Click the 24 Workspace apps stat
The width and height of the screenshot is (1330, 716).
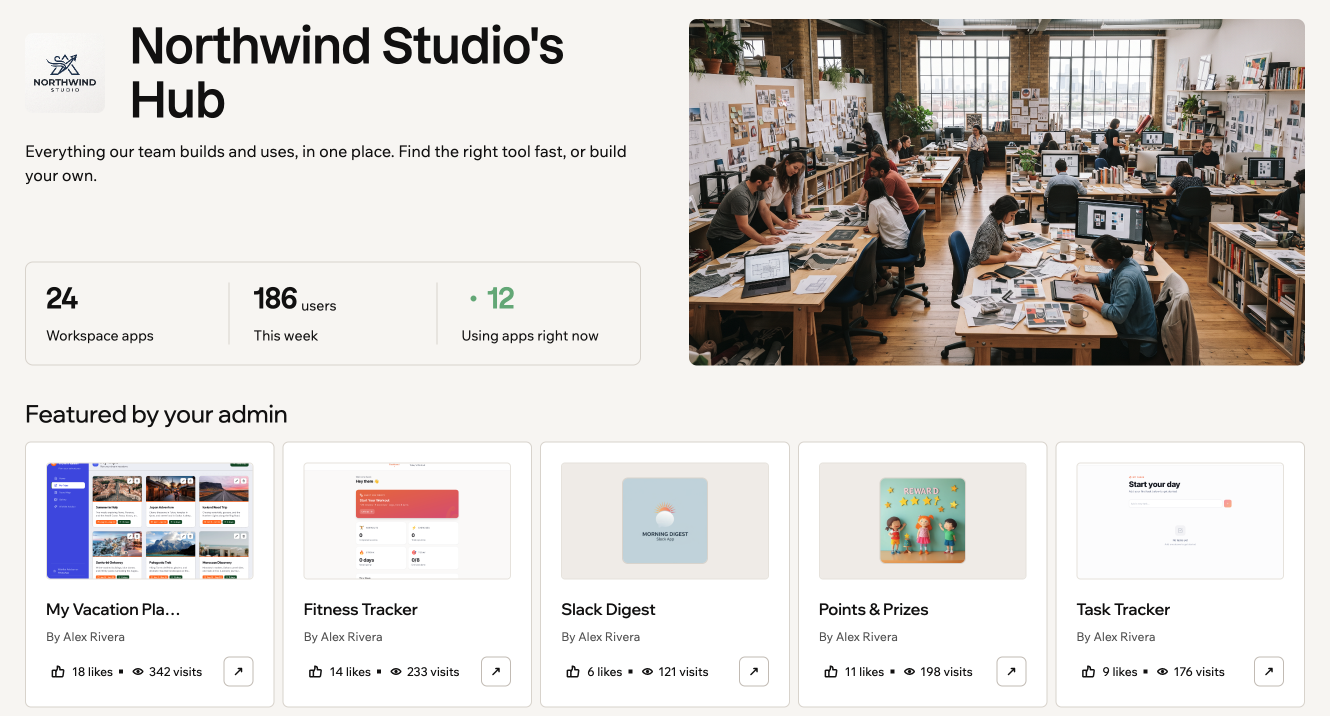(100, 314)
